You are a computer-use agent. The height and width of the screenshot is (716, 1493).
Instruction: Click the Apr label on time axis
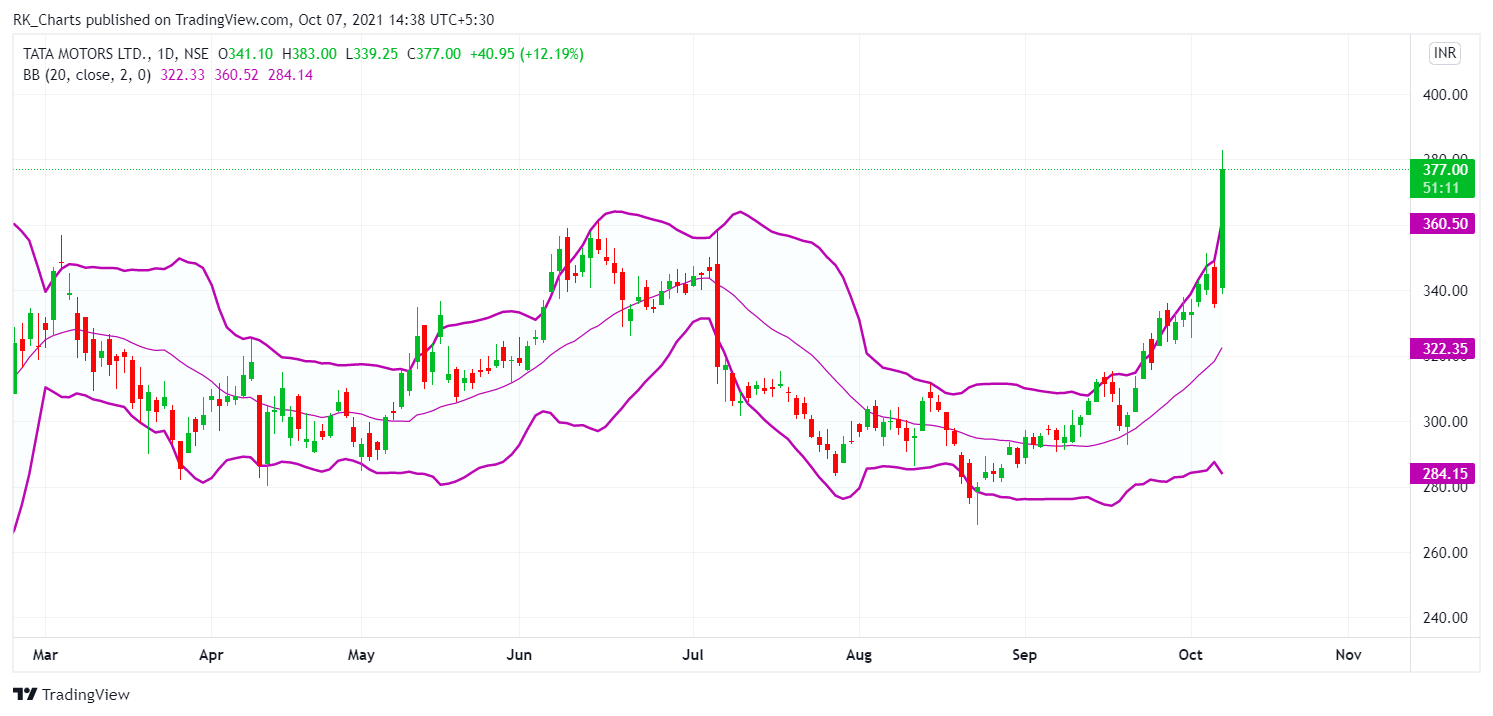[x=211, y=655]
